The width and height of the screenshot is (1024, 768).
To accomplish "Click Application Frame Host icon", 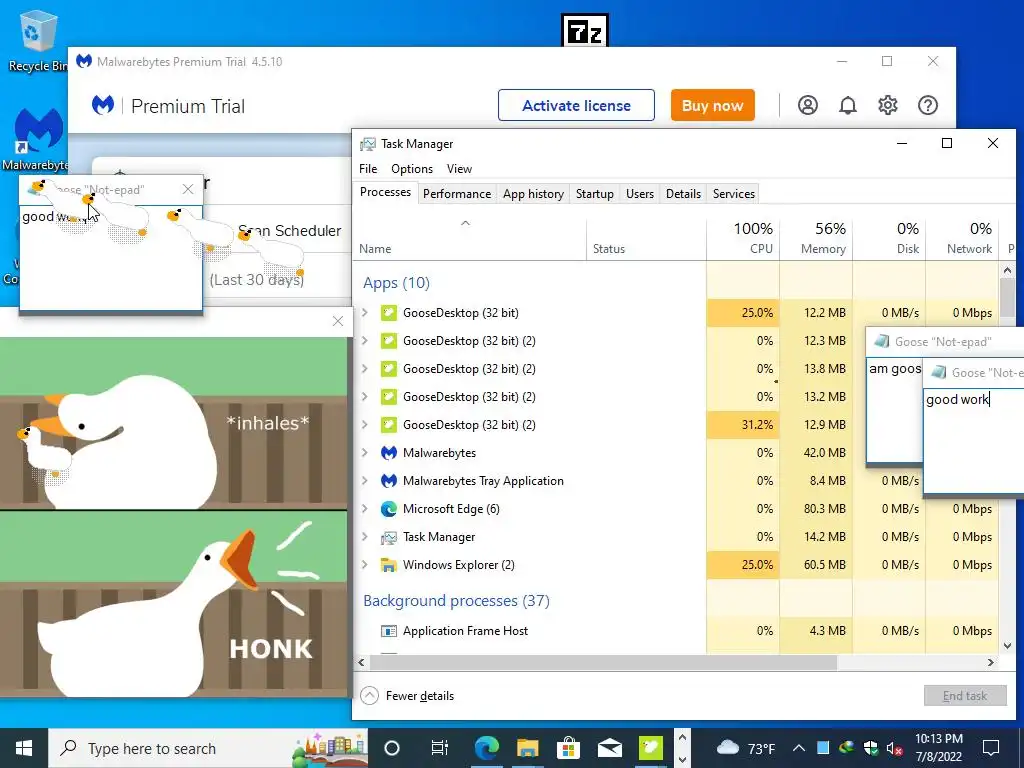I will pos(389,631).
